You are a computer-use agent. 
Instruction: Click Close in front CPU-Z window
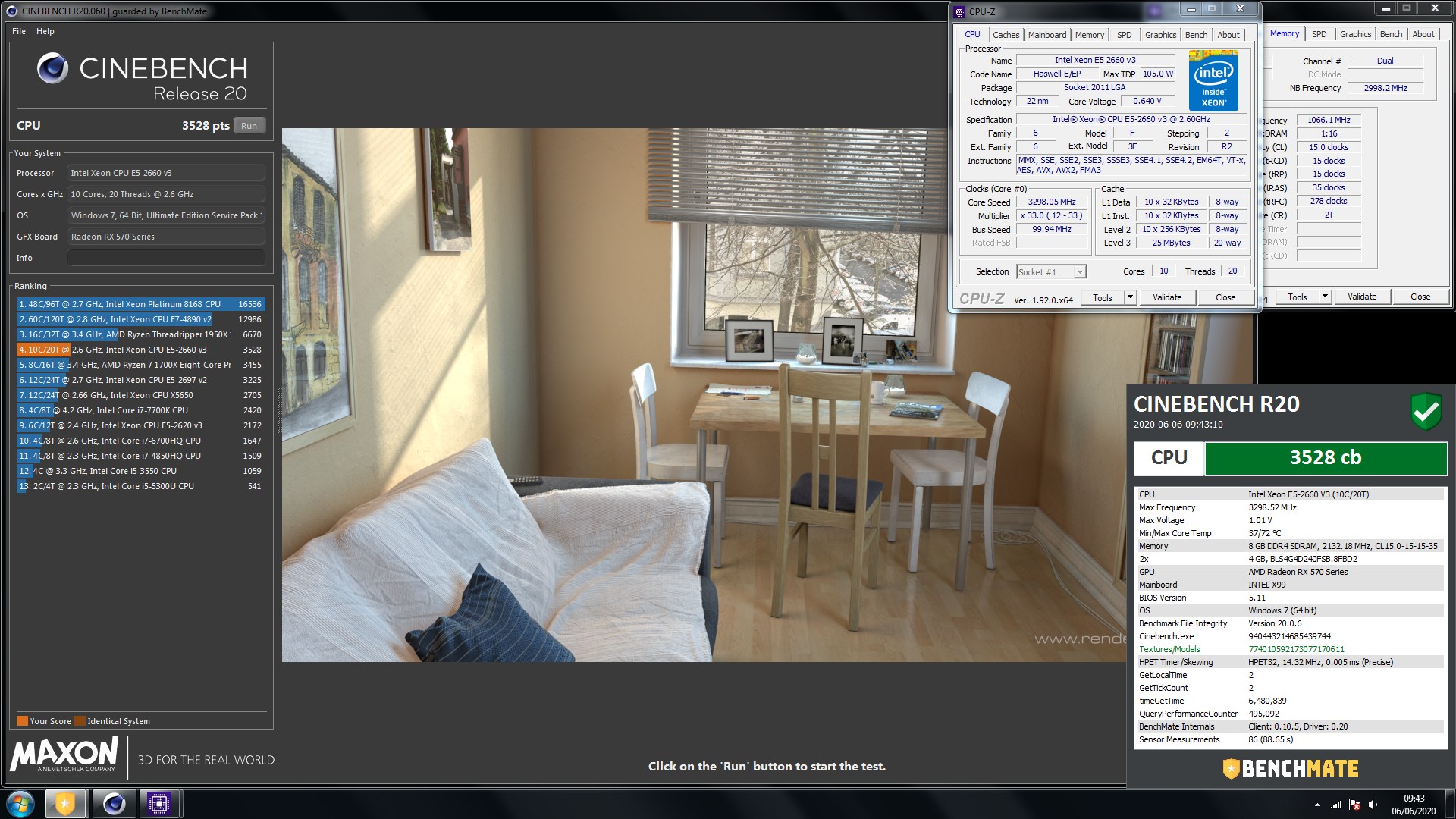click(x=1225, y=298)
